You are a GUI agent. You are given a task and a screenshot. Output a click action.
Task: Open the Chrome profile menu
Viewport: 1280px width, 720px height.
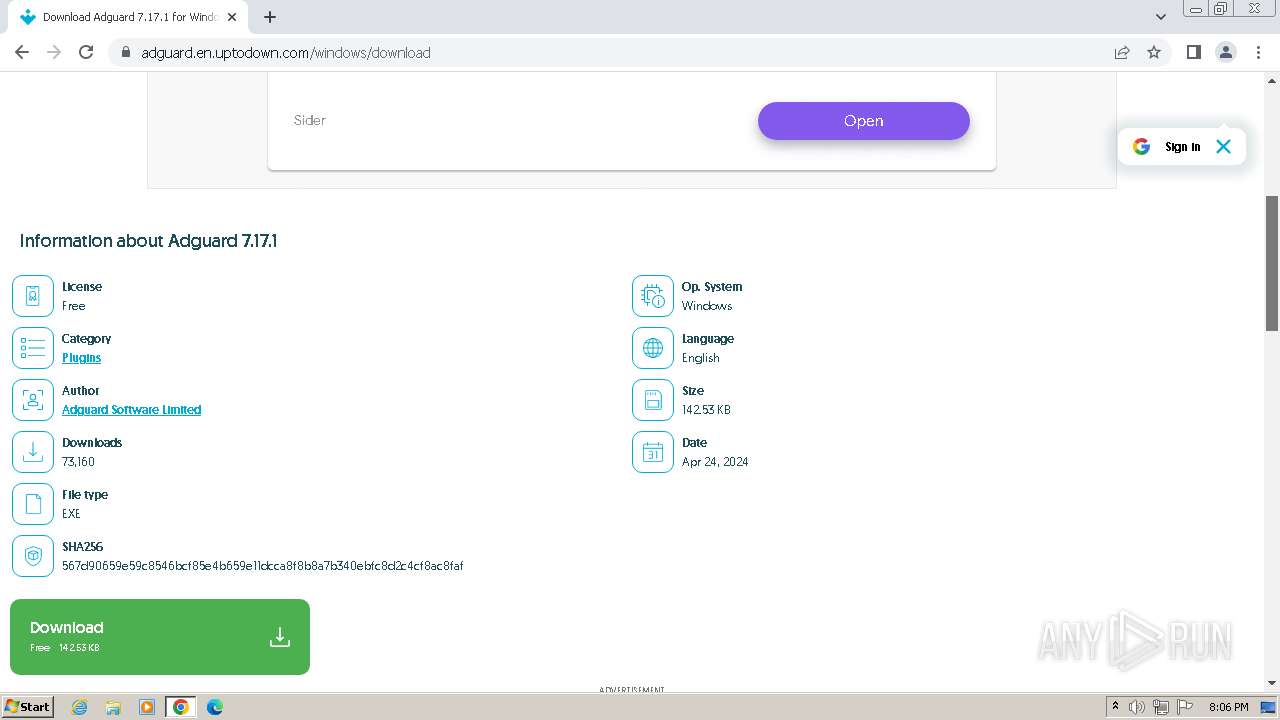[x=1226, y=52]
